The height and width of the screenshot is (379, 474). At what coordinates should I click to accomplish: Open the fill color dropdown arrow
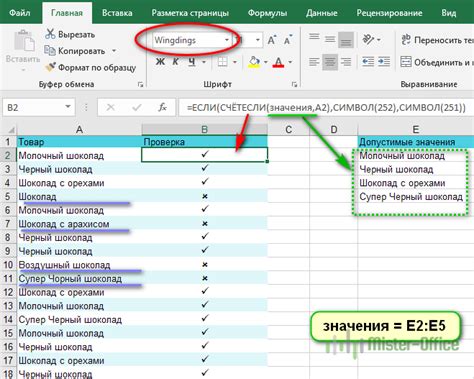(266, 62)
